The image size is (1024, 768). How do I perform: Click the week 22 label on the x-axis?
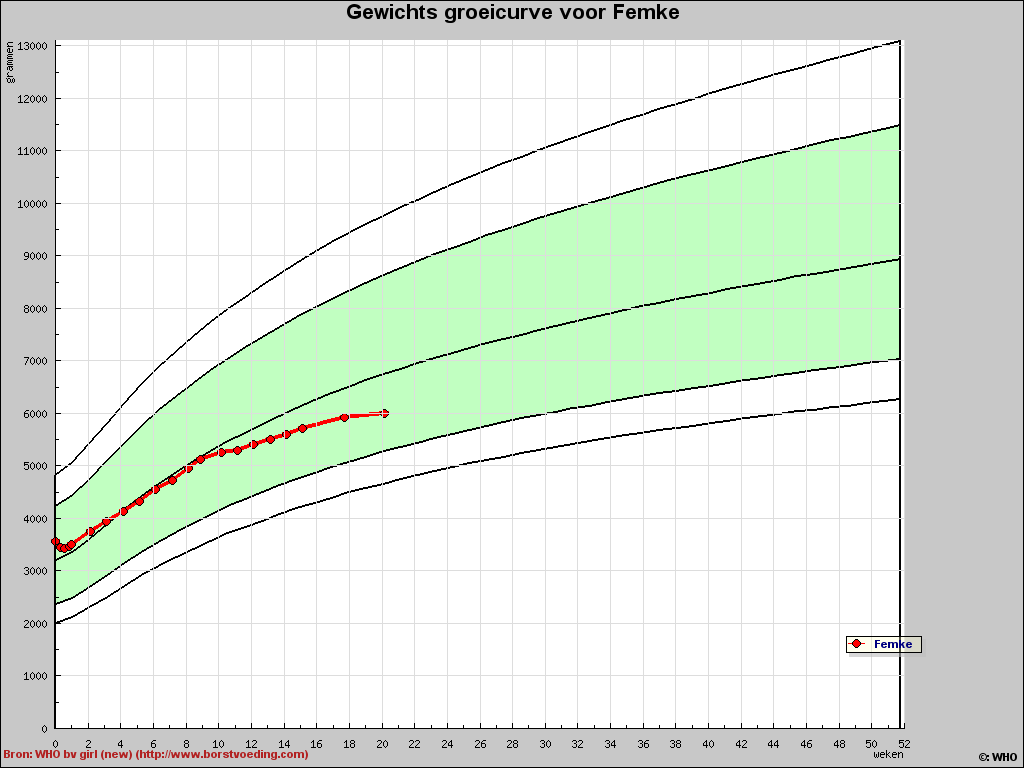coord(415,744)
